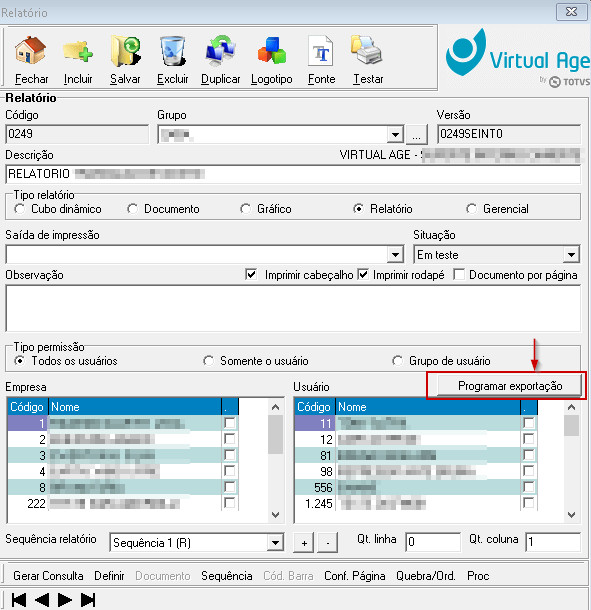This screenshot has height=610, width=591.
Task: Click the Descrição text field
Action: [293, 174]
